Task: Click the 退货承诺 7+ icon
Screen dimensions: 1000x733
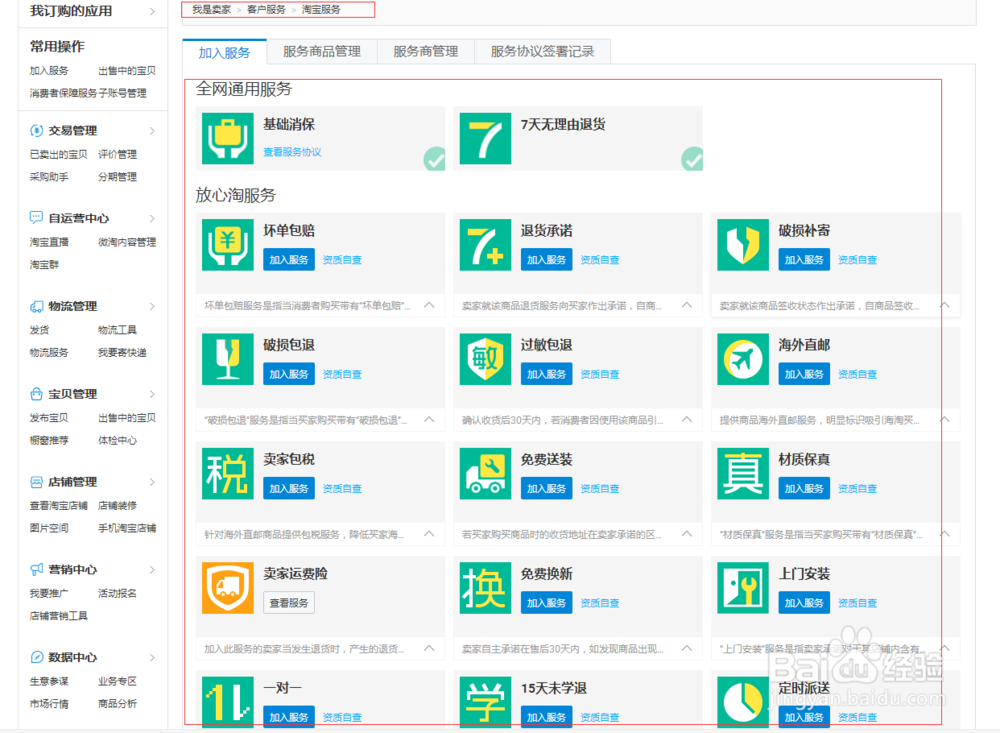Action: tap(485, 245)
